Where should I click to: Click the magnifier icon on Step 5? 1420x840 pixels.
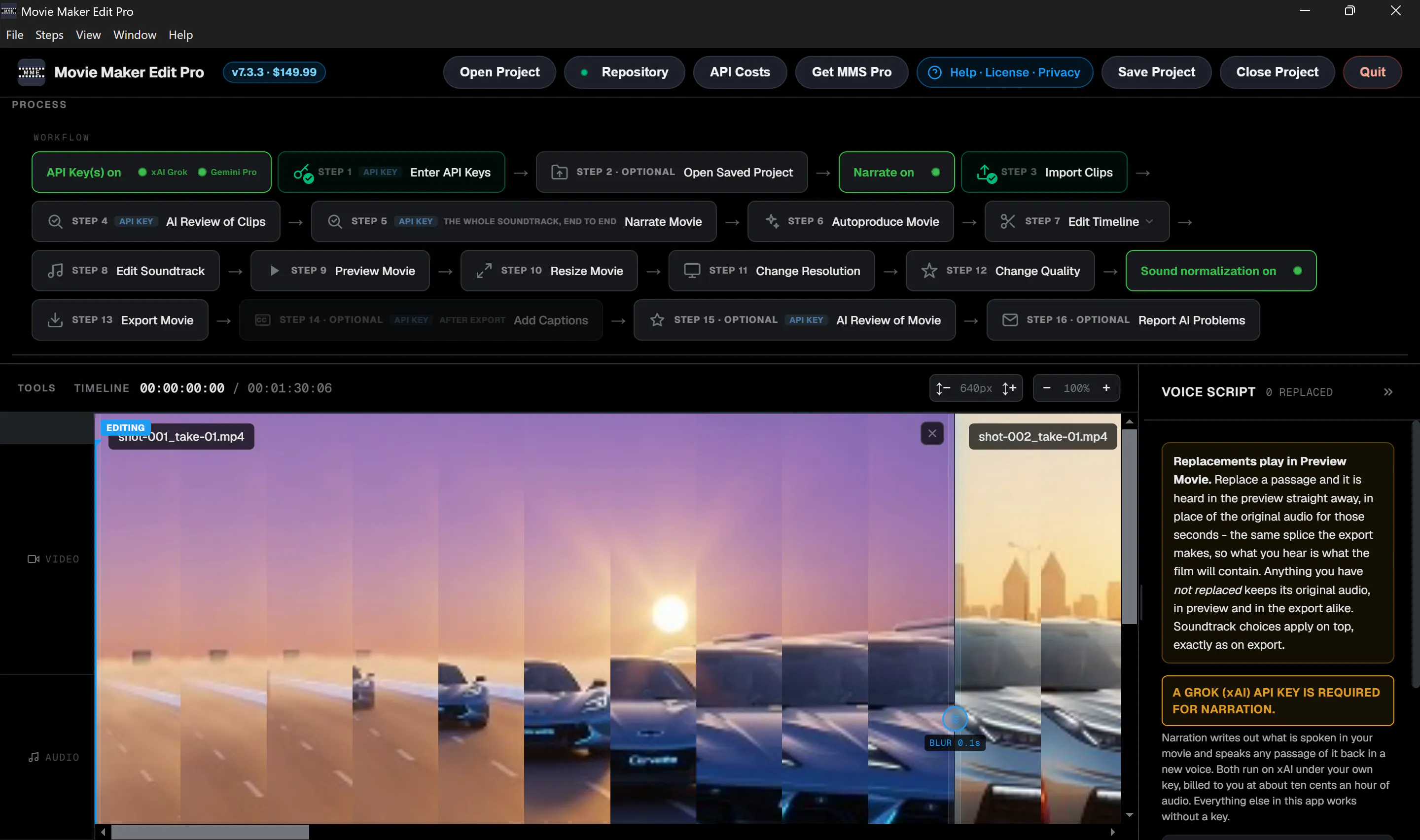tap(334, 221)
